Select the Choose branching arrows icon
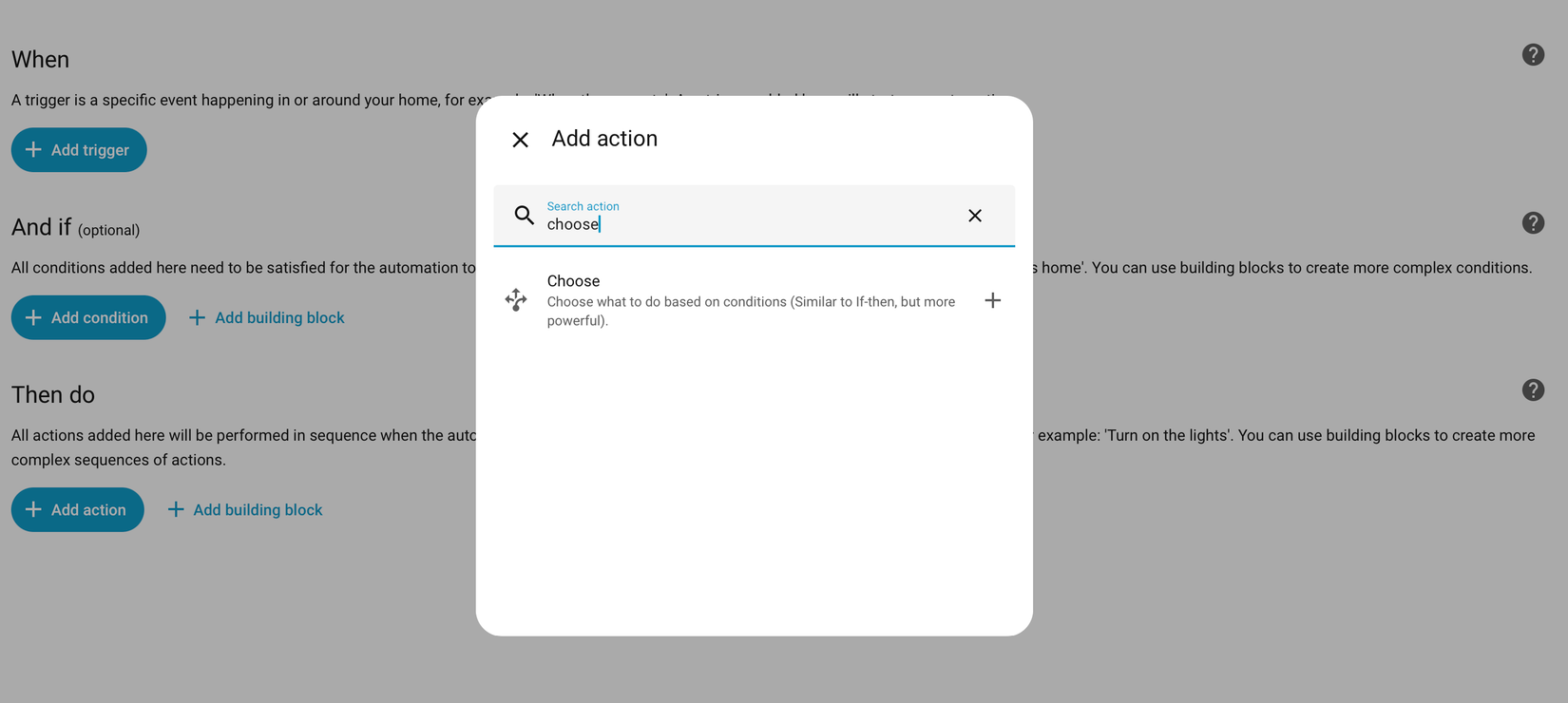 516,300
